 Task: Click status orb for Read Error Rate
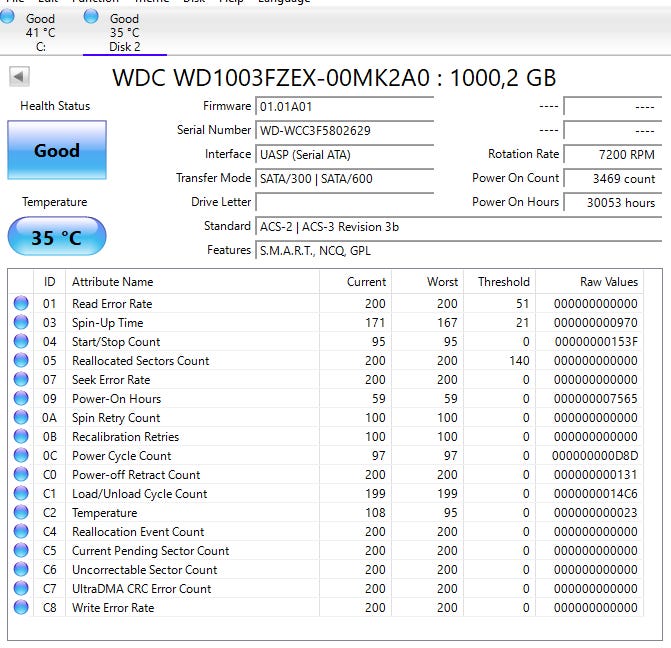point(21,304)
